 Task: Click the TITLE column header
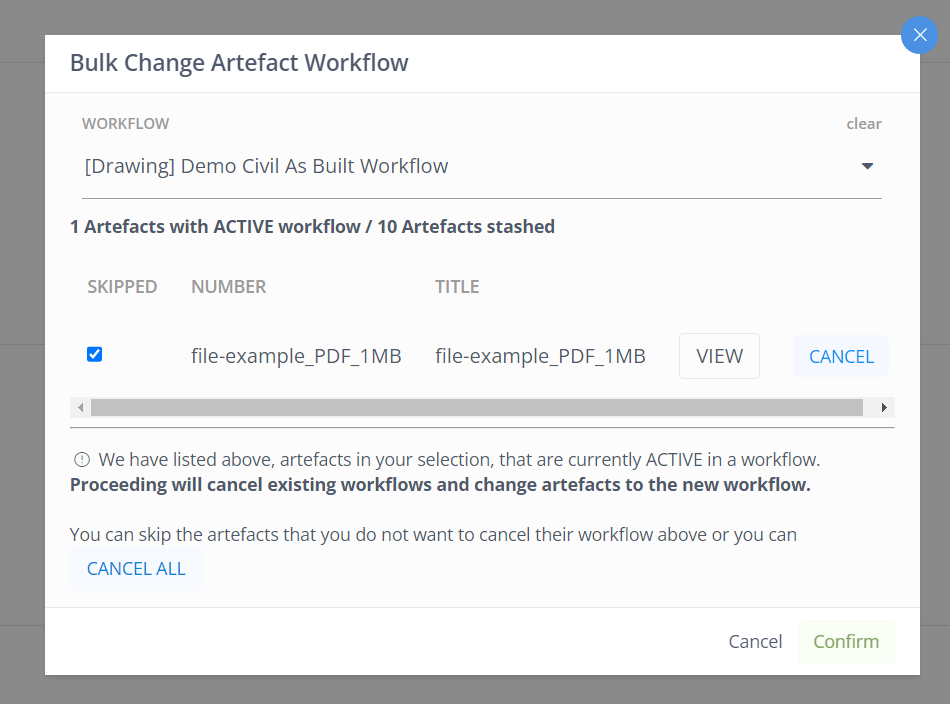click(x=457, y=287)
